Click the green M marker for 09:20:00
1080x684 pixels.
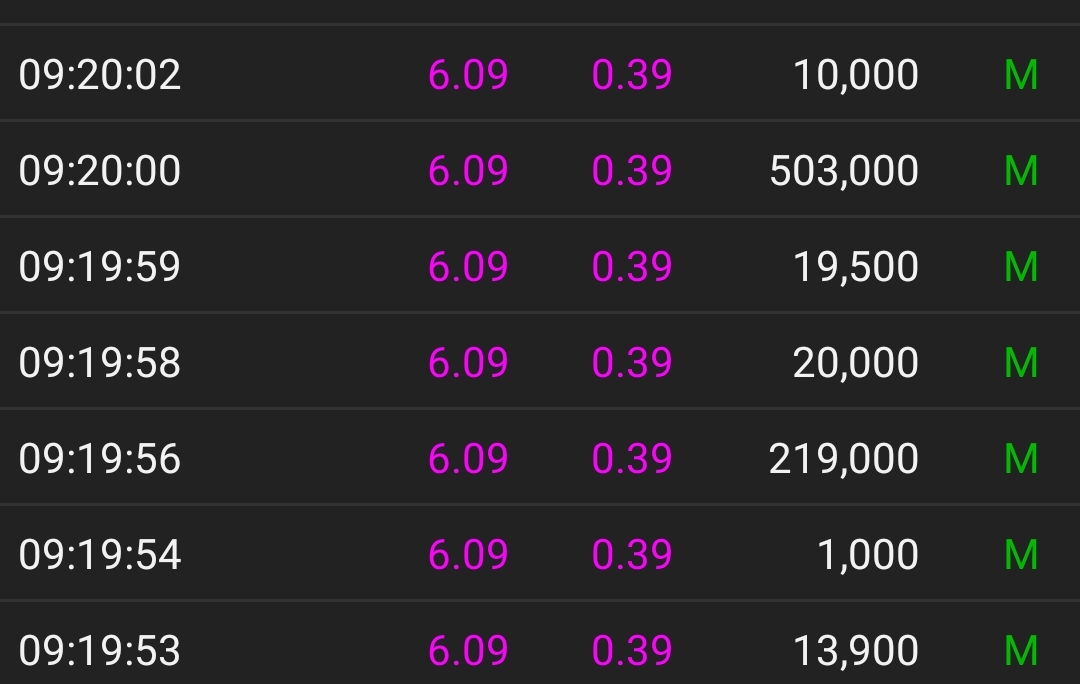1020,171
